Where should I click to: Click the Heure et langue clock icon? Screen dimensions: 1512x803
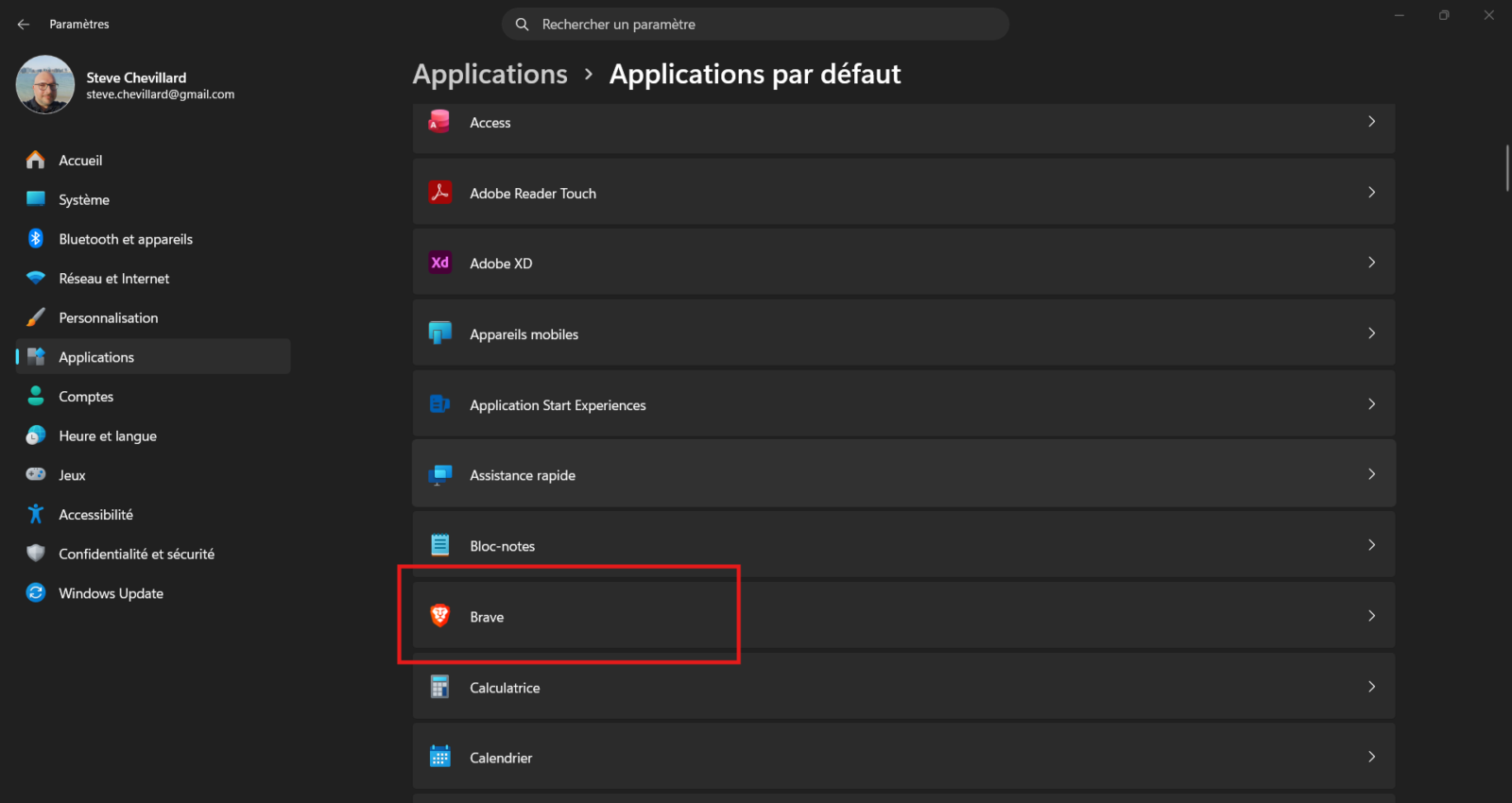pos(36,436)
